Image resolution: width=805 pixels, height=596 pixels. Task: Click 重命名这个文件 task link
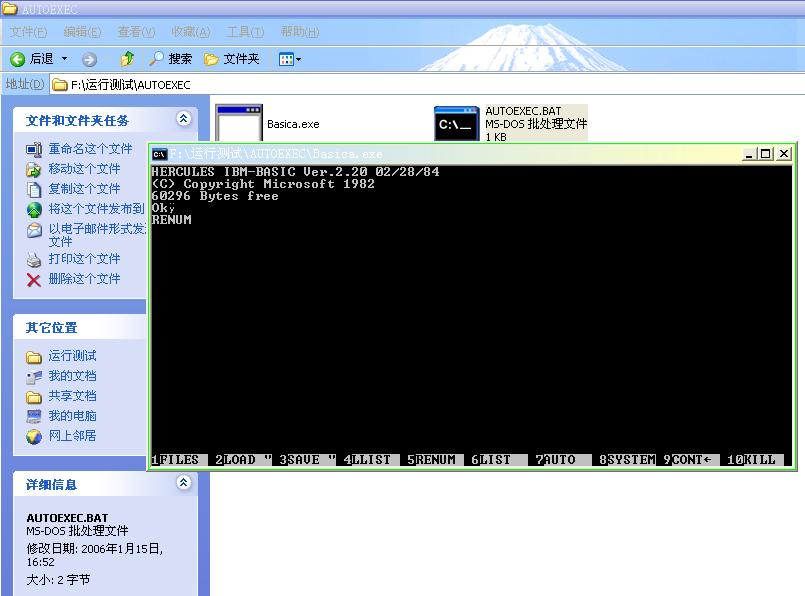click(x=90, y=149)
